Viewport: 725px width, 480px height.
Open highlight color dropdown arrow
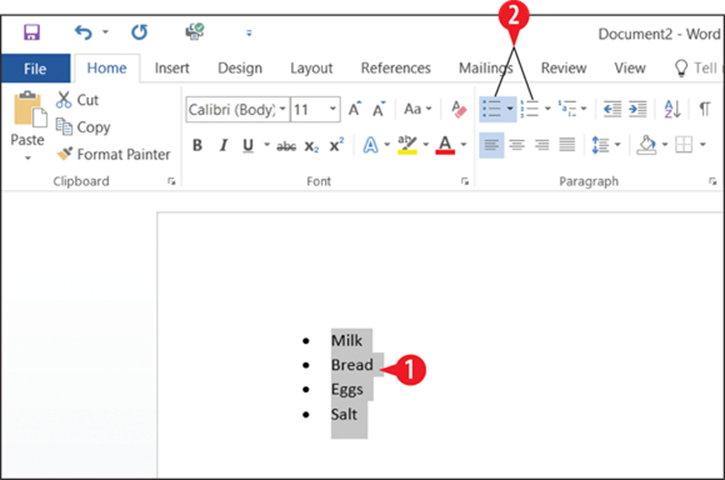[x=426, y=145]
